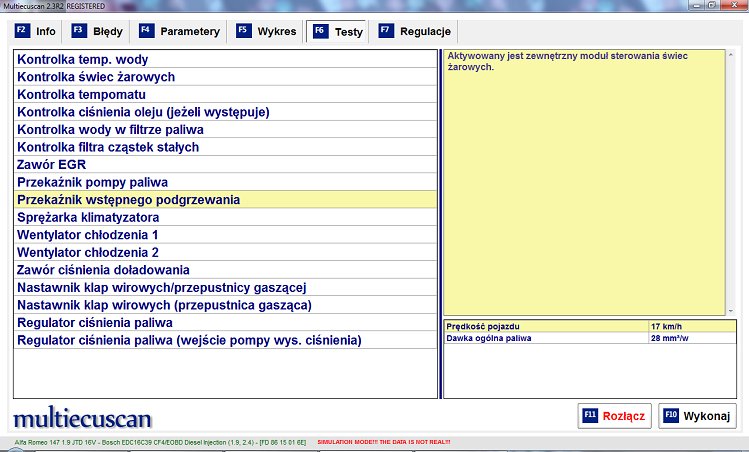Click the F4 key icon
The width and height of the screenshot is (749, 452).
[146, 31]
